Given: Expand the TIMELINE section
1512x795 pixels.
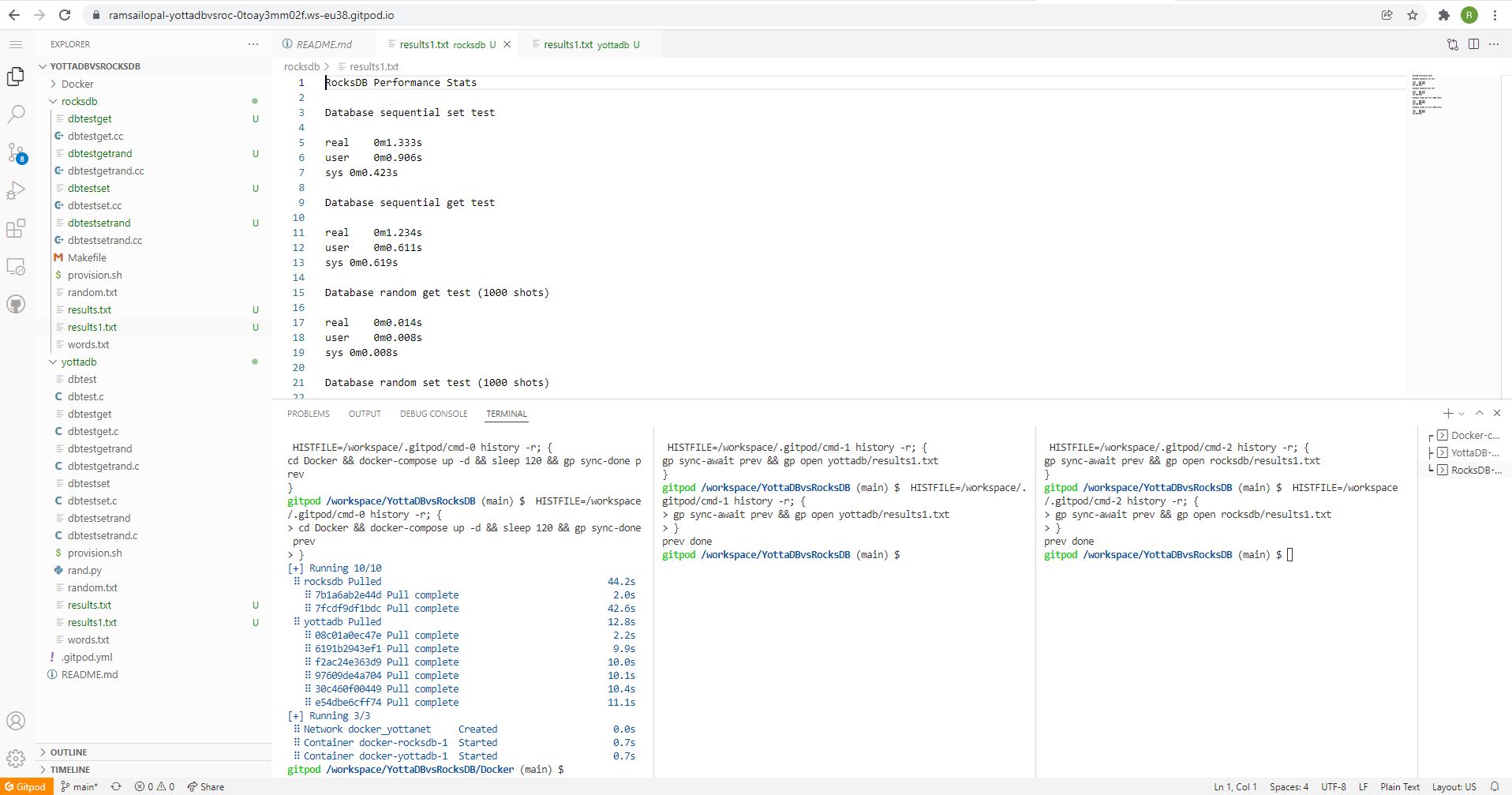Looking at the screenshot, I should (x=70, y=770).
